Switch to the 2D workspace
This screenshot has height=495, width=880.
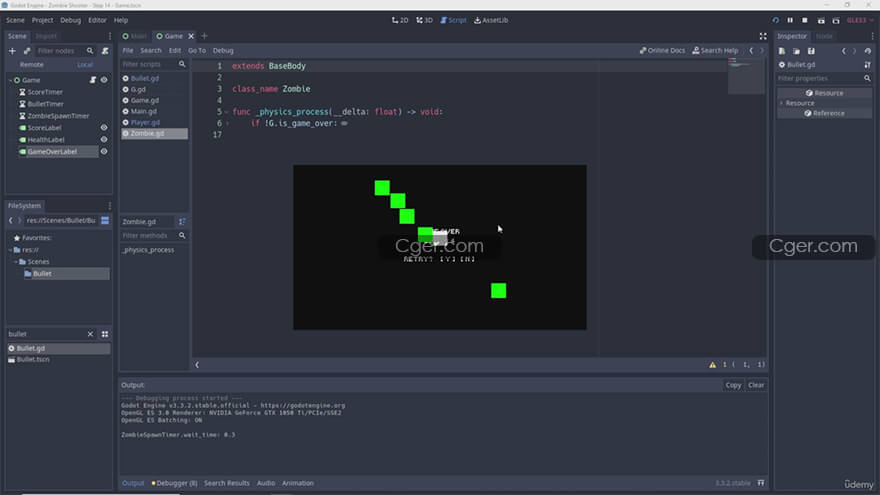400,20
